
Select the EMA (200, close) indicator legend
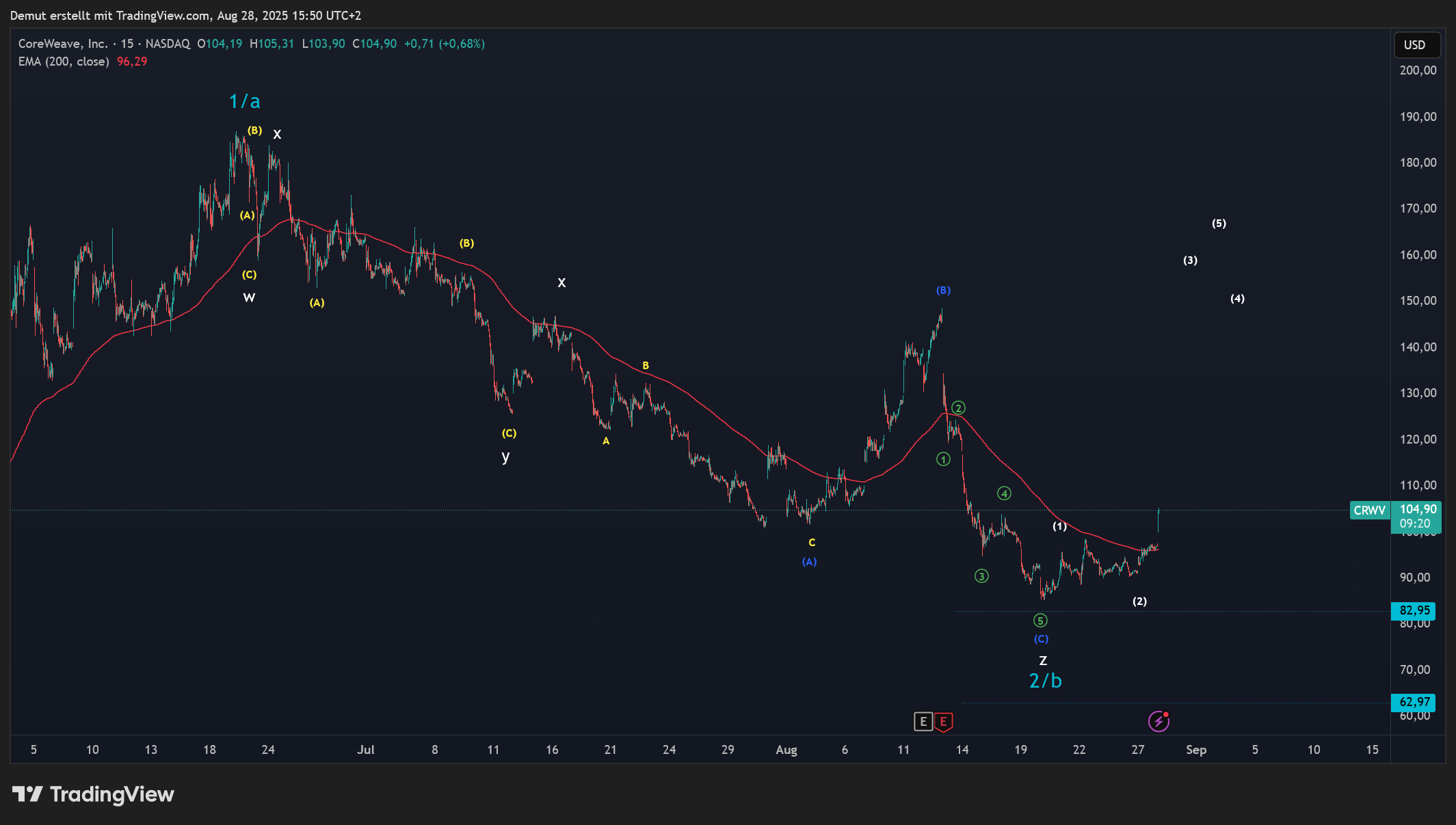point(64,62)
